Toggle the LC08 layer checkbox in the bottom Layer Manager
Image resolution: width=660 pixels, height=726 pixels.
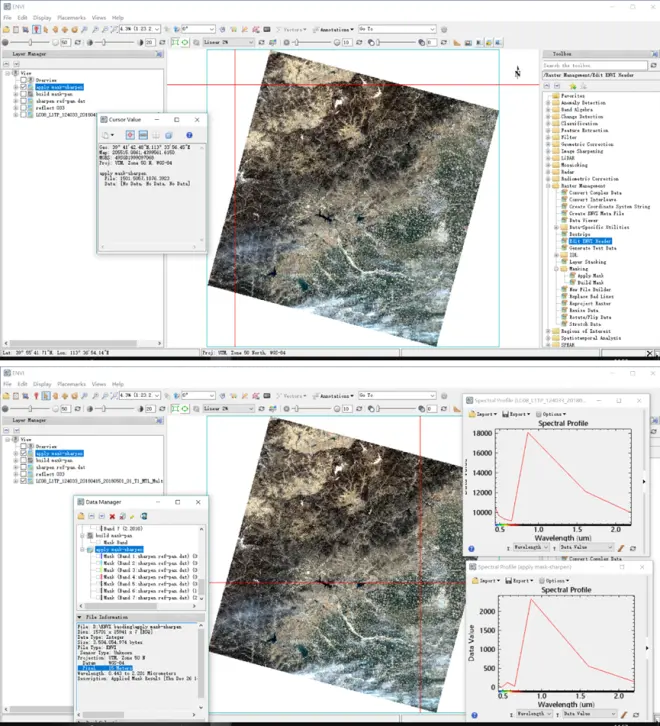23,481
